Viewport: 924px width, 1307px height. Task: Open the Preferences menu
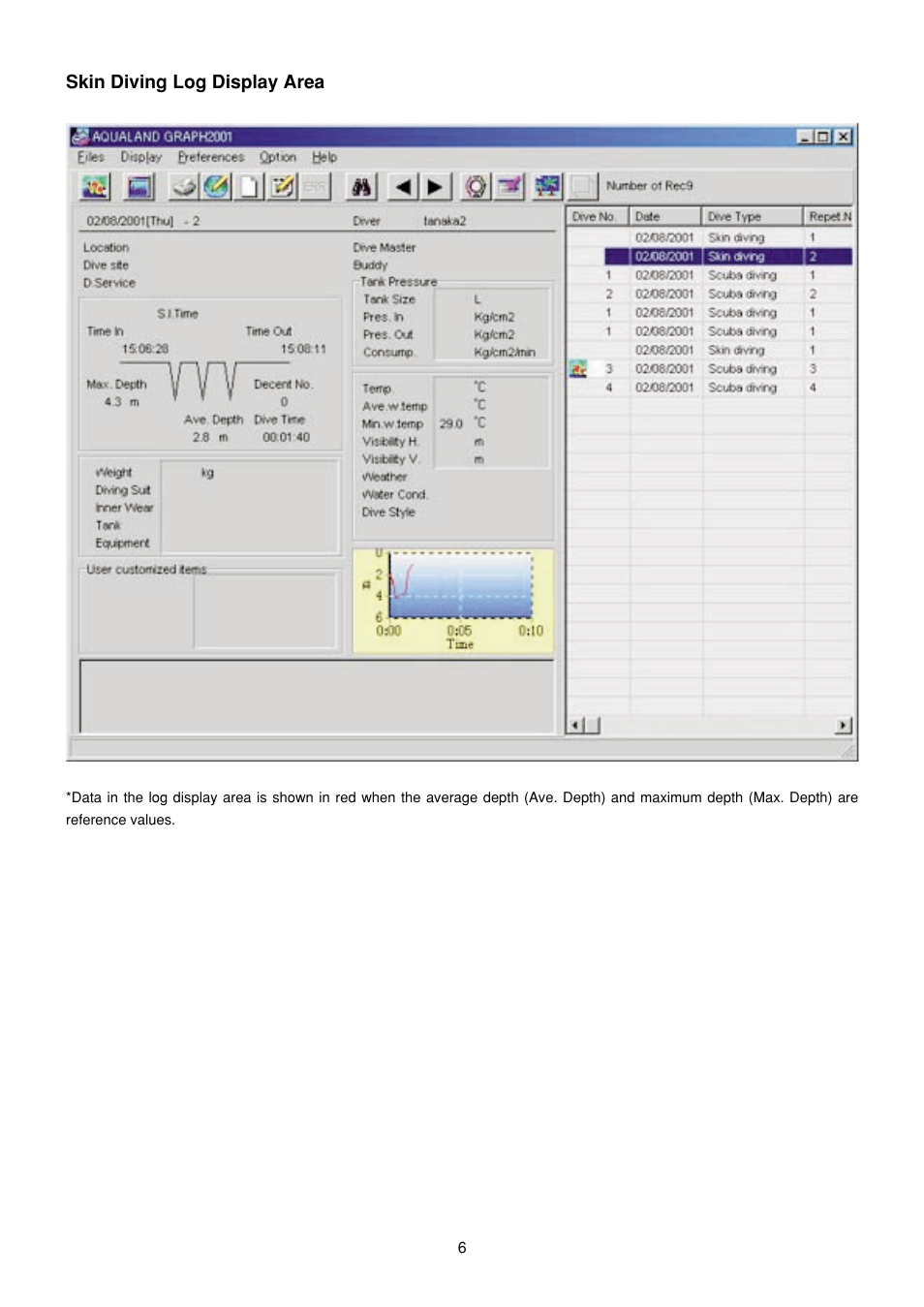[x=211, y=157]
